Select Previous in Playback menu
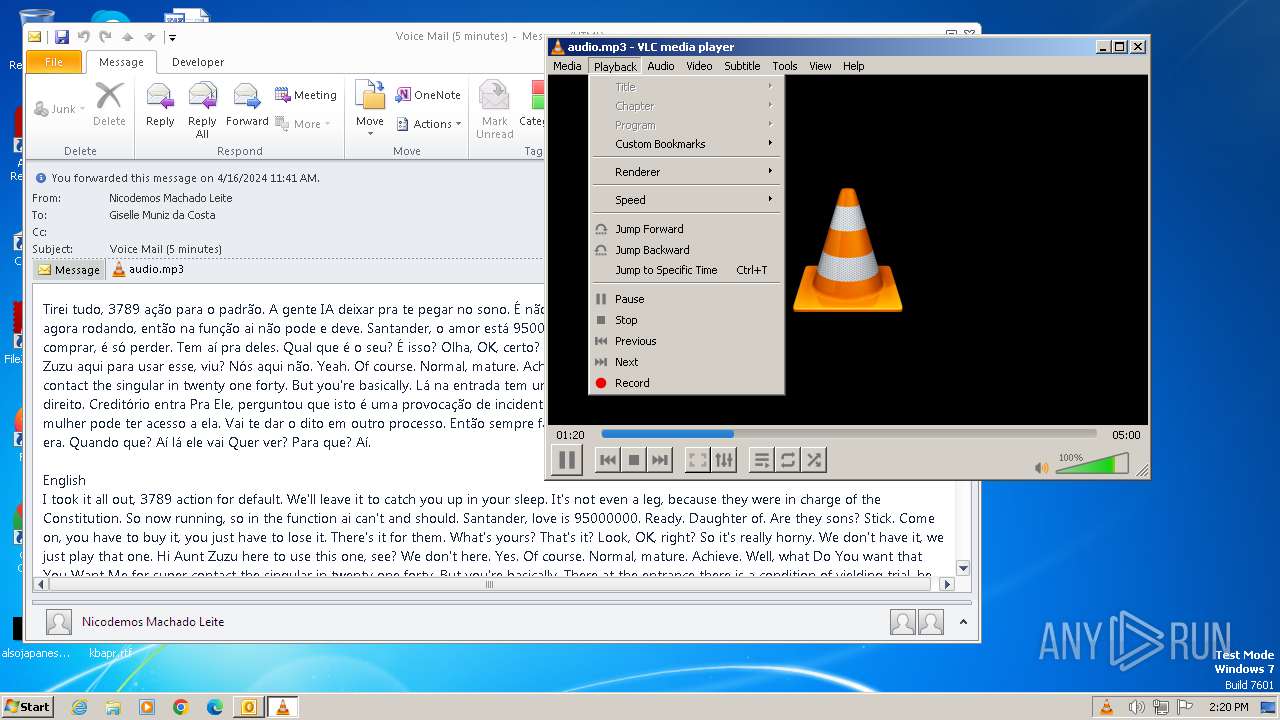 click(686, 341)
